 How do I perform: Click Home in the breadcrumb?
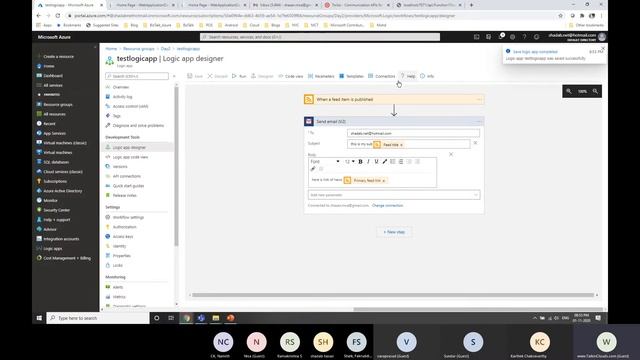(111, 49)
